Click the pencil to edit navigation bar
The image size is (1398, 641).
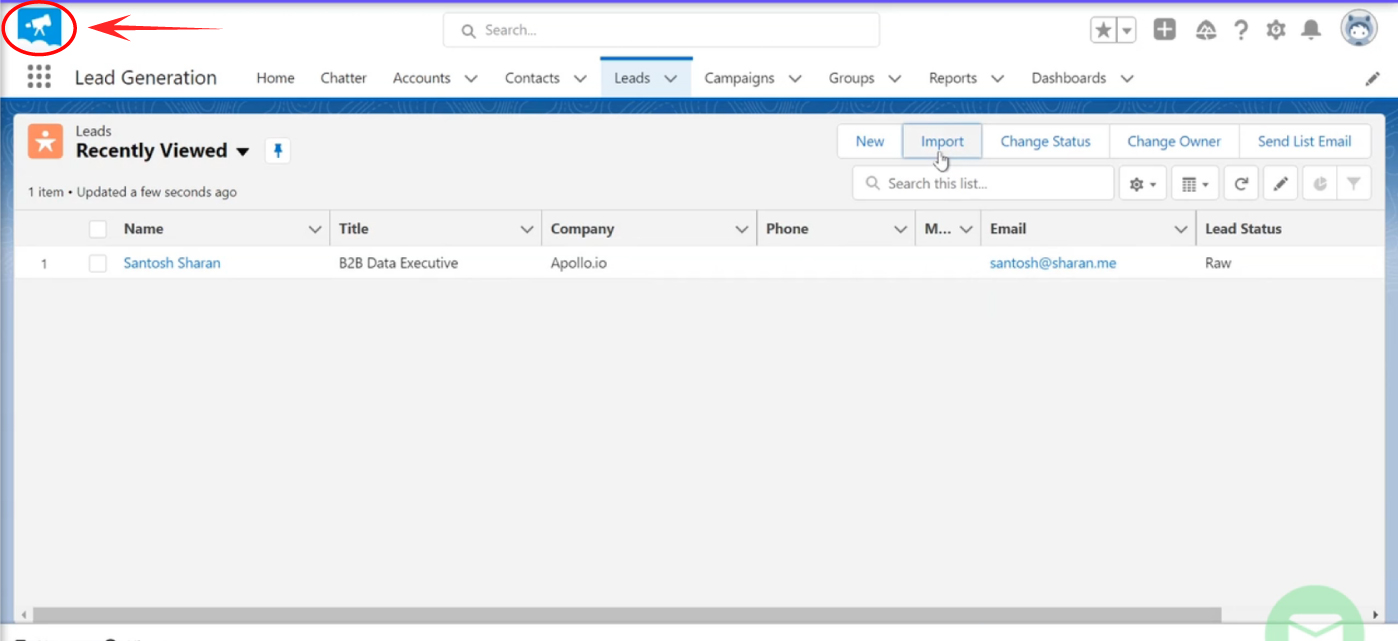coord(1373,78)
